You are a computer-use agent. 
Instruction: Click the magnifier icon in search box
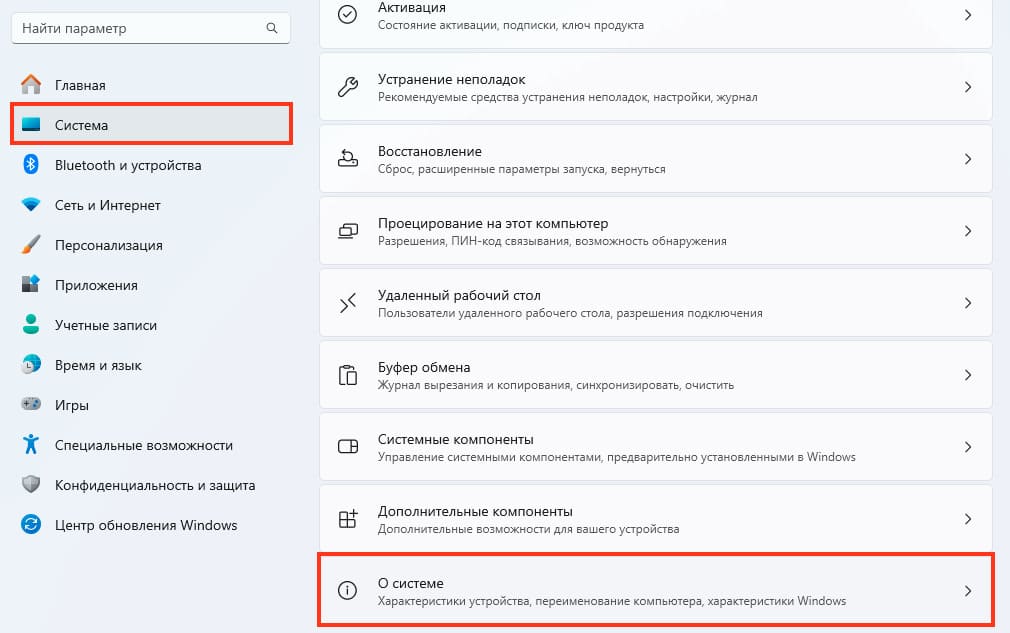(x=272, y=29)
